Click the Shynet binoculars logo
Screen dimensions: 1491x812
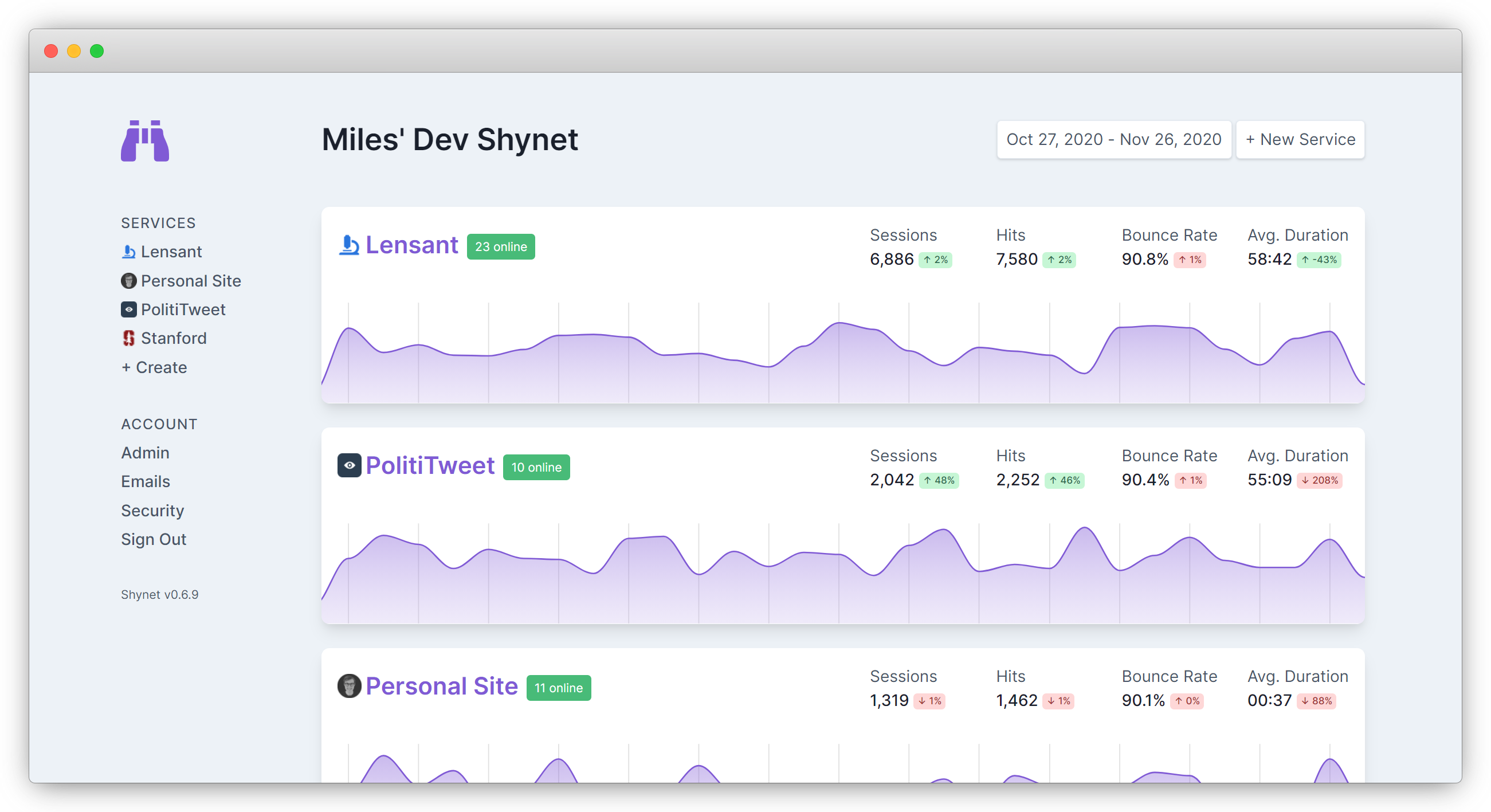(x=145, y=140)
